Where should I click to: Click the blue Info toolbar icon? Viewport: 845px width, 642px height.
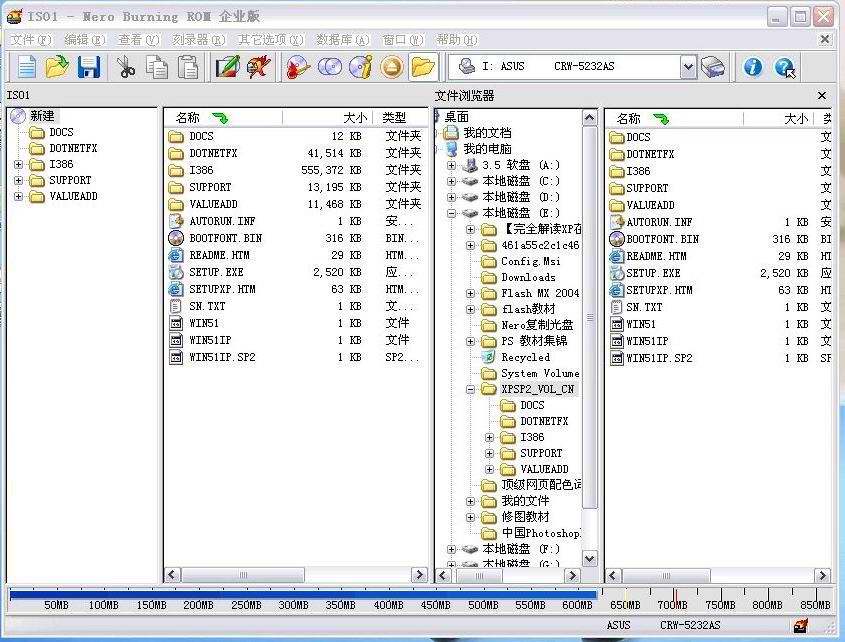point(753,67)
